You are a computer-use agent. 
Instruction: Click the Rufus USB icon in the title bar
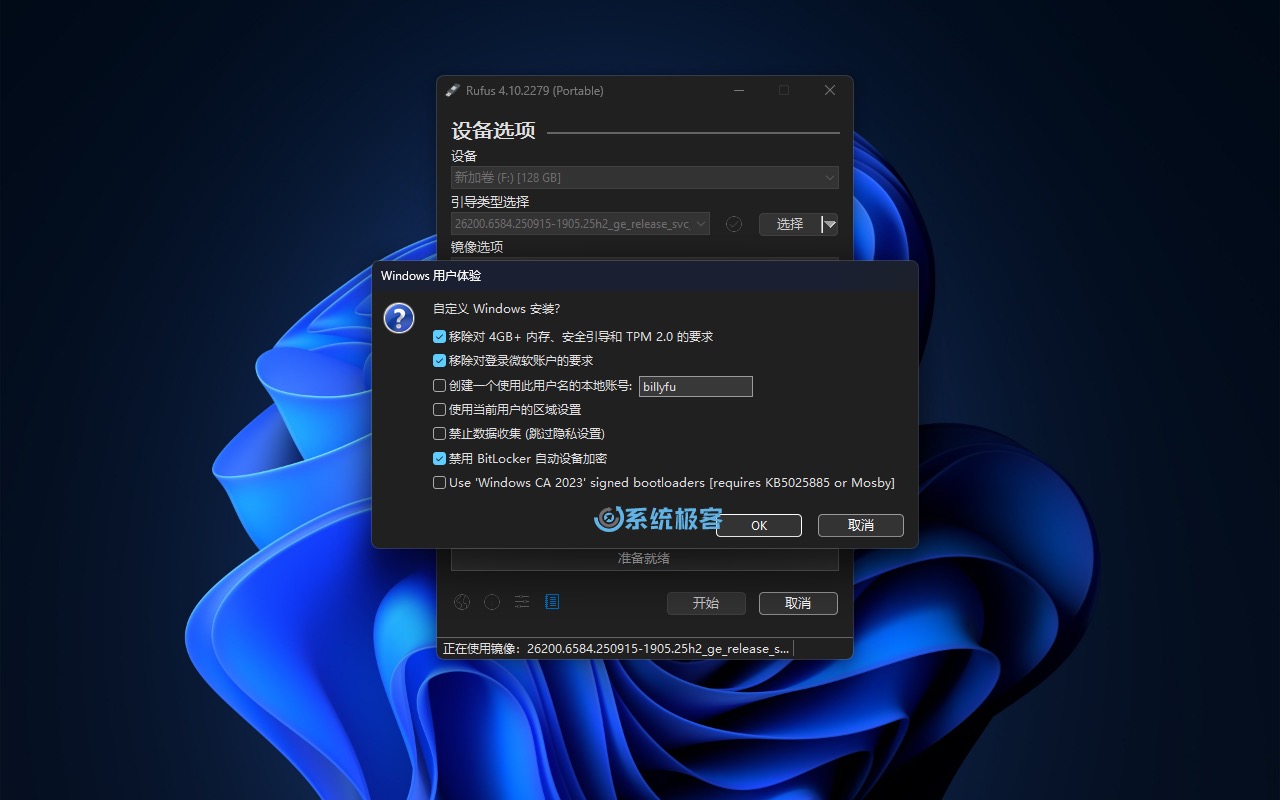[453, 91]
